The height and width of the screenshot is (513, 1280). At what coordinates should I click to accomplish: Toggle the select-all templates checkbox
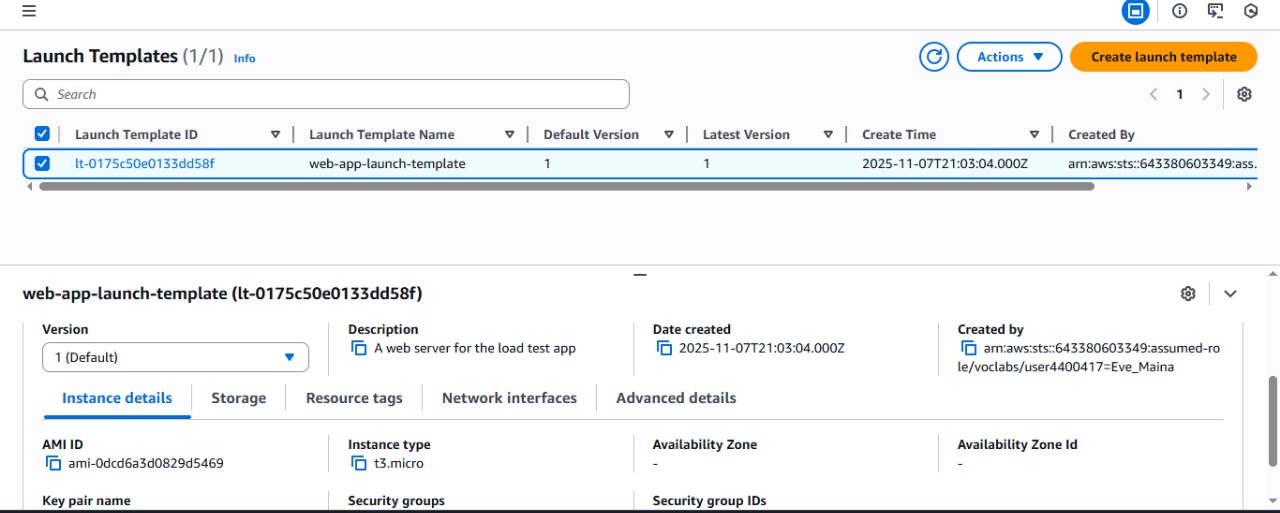42,134
